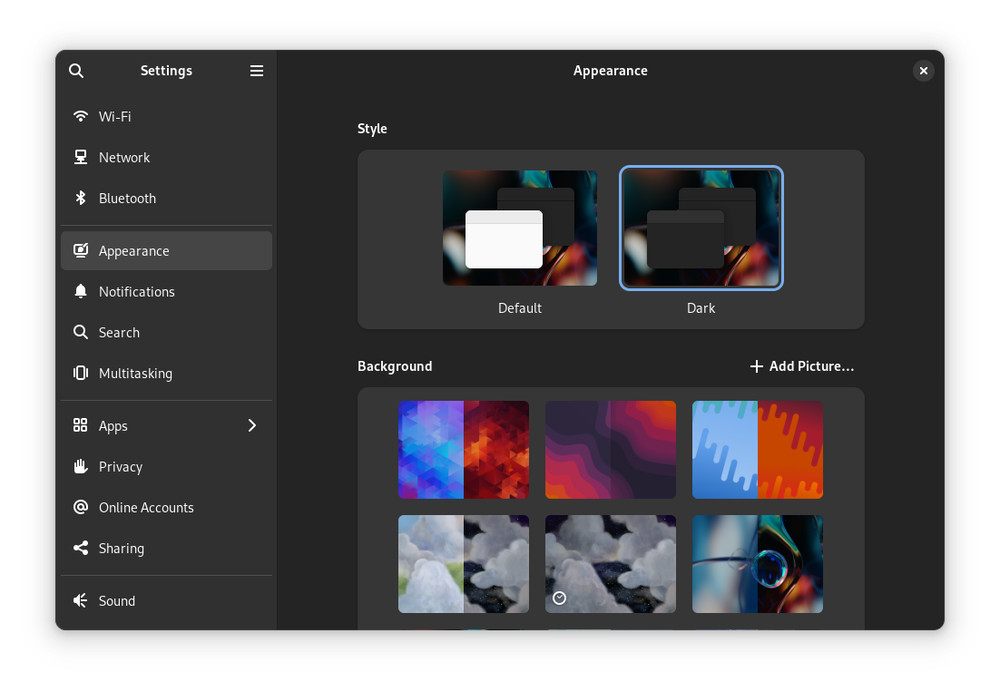Click the search magnifier icon in header
This screenshot has height=691, width=1000.
tap(76, 71)
